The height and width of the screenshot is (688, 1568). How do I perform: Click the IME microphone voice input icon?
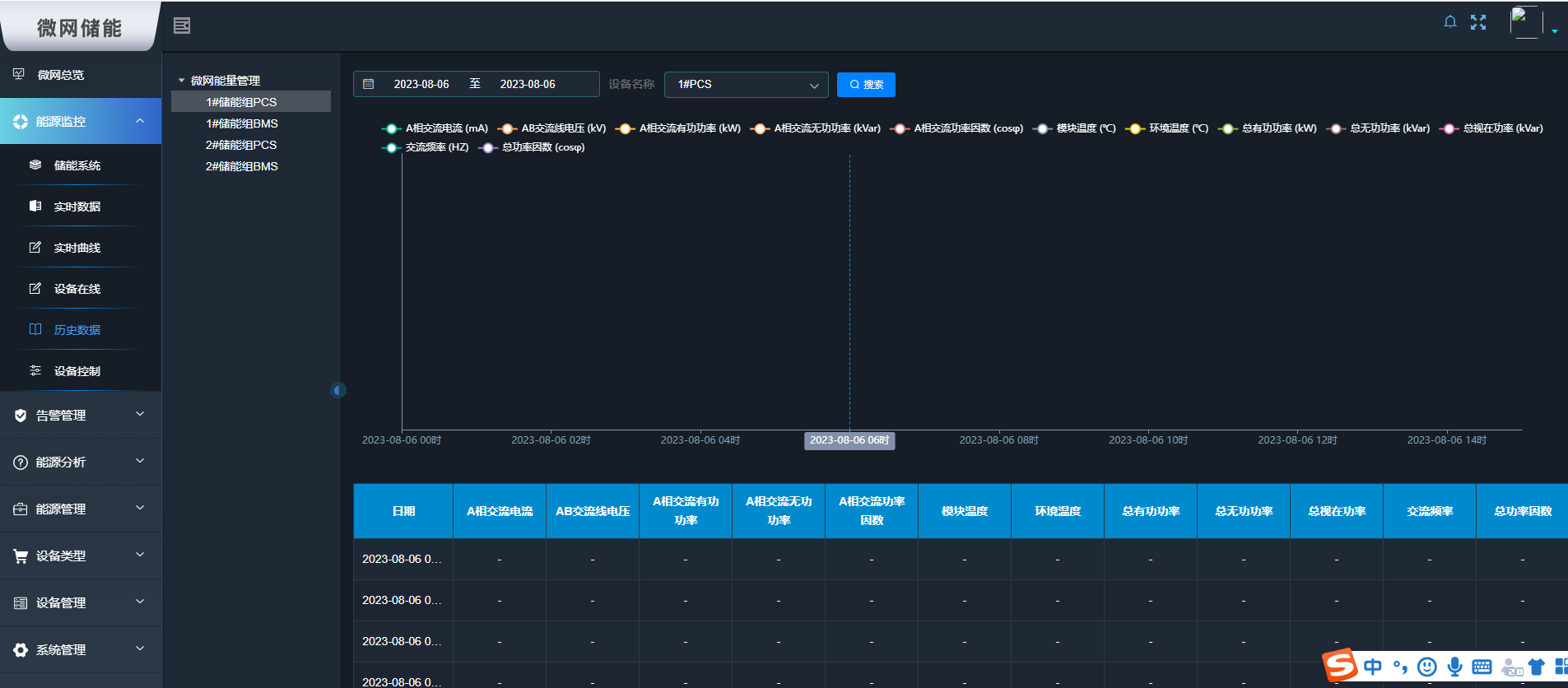click(1455, 667)
